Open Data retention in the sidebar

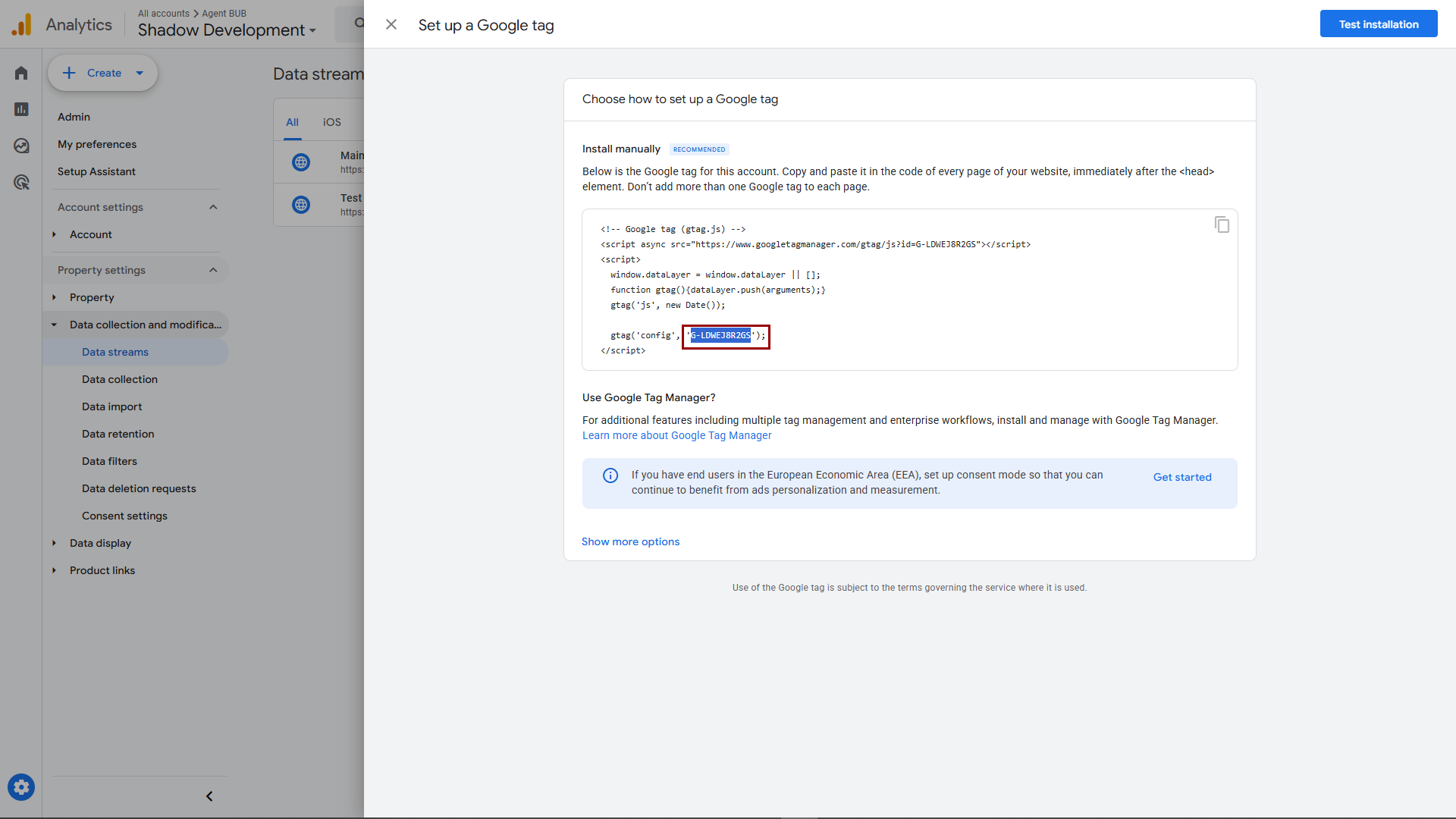point(118,434)
